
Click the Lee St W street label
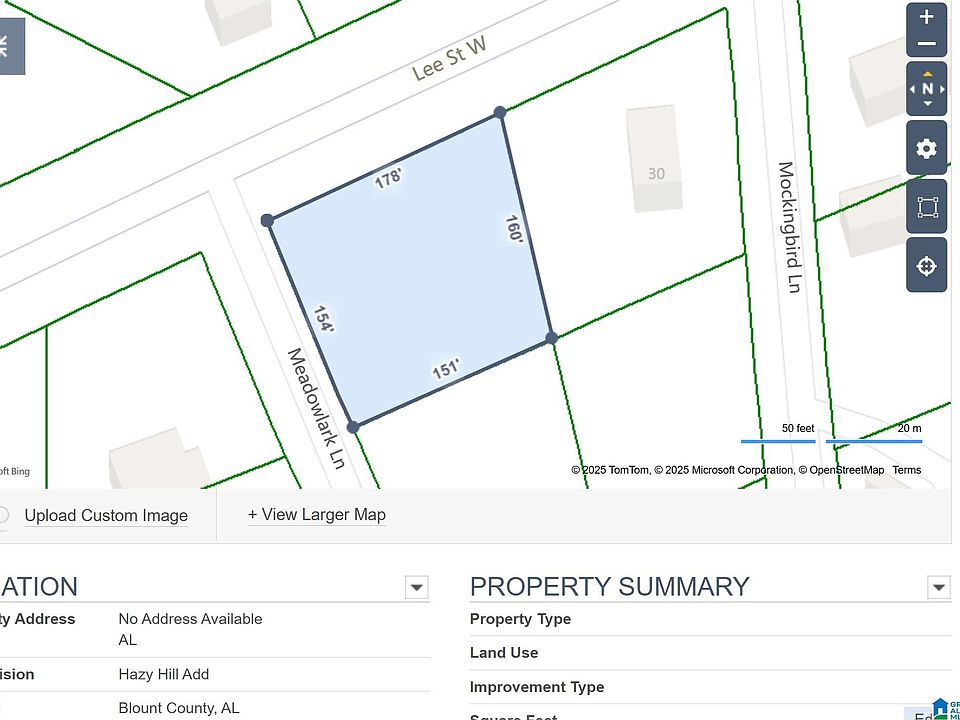(449, 58)
